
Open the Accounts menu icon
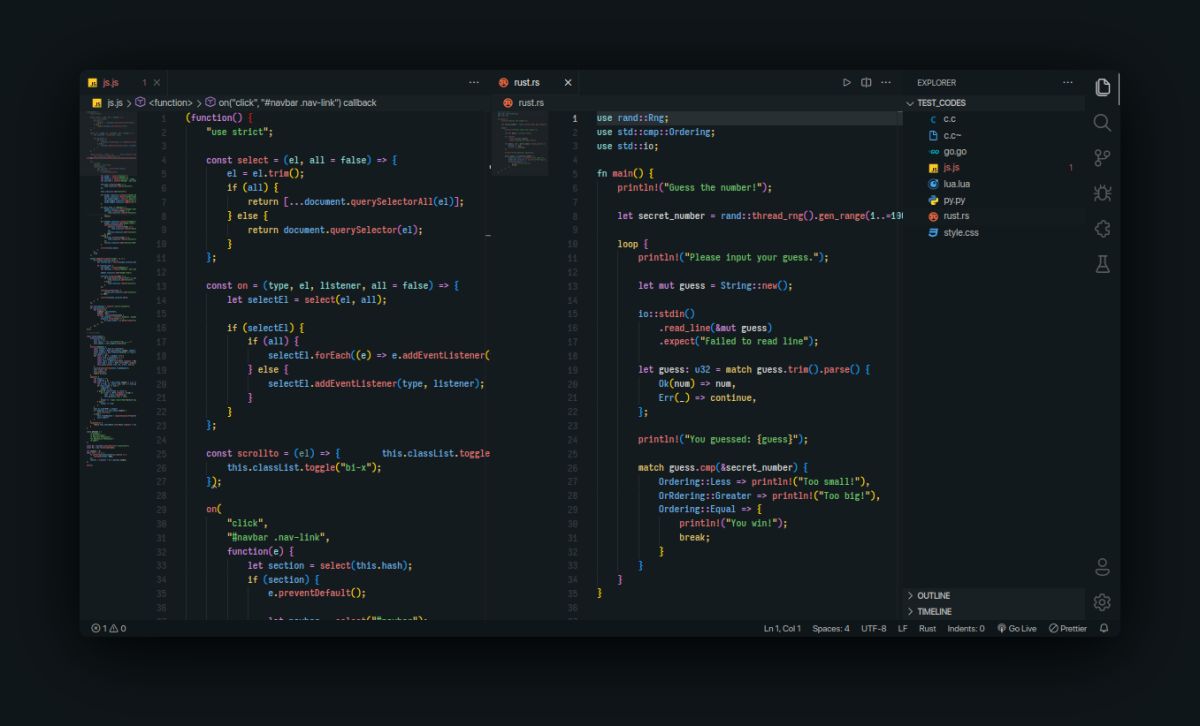(1102, 567)
